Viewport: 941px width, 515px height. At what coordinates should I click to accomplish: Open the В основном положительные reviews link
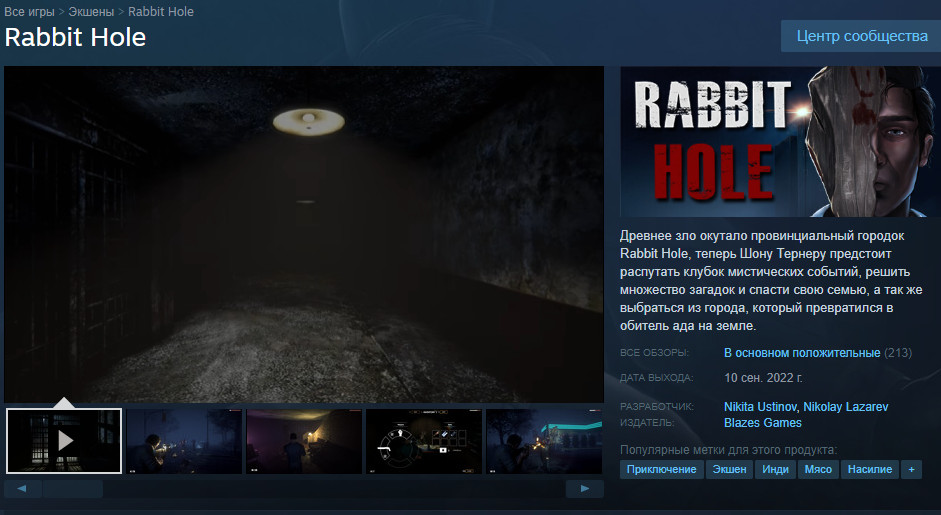point(802,353)
